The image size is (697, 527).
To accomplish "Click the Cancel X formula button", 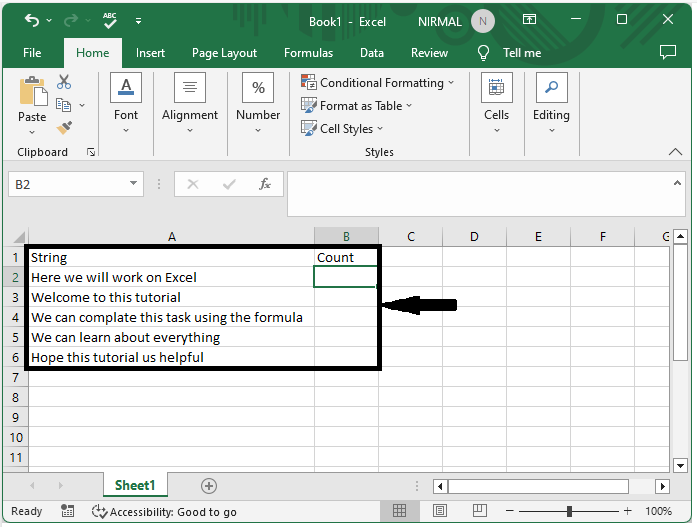I will click(x=193, y=184).
